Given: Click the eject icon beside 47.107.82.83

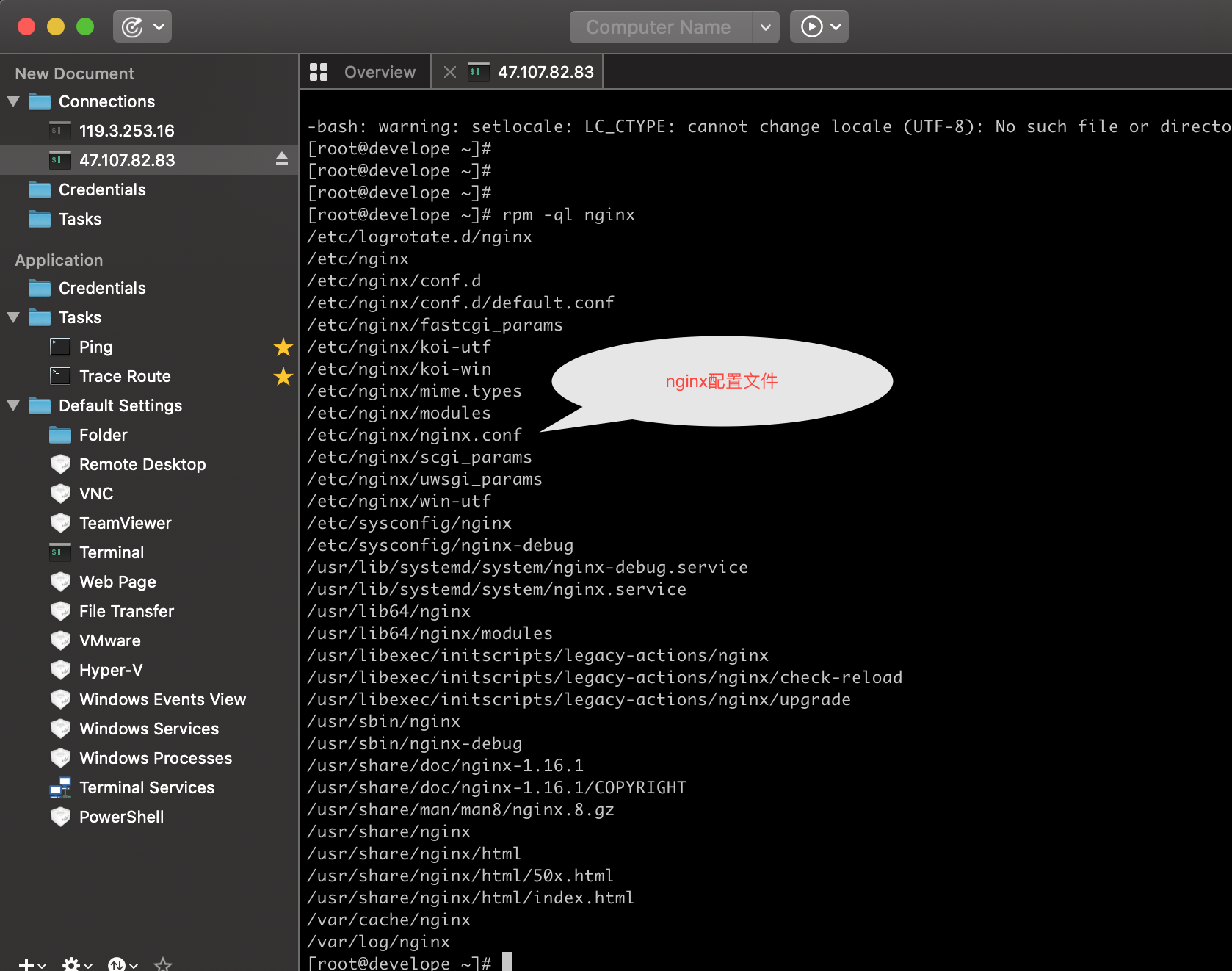Looking at the screenshot, I should click(x=282, y=159).
